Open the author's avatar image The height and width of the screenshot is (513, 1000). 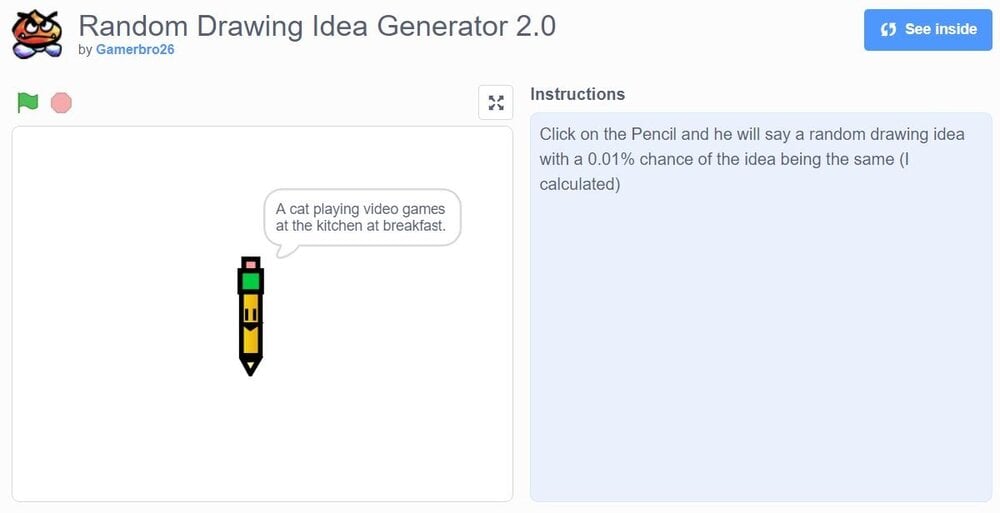tap(36, 34)
